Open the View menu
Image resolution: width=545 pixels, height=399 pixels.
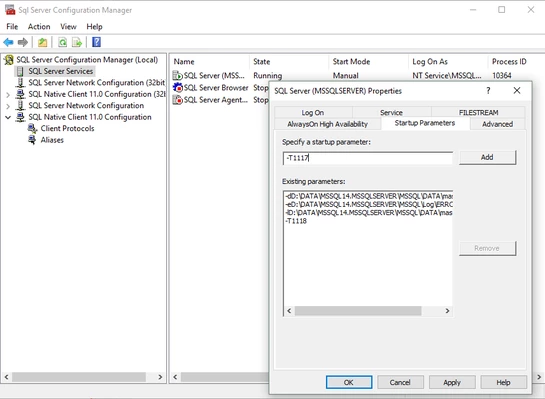coord(68,27)
